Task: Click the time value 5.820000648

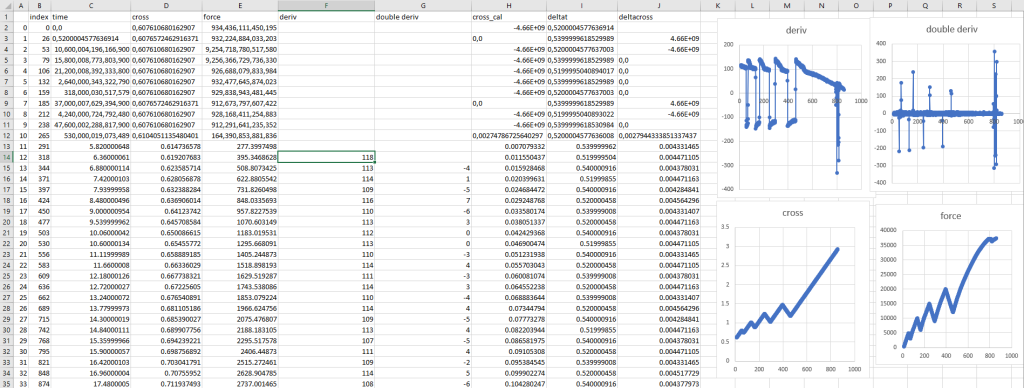Action: [90, 147]
